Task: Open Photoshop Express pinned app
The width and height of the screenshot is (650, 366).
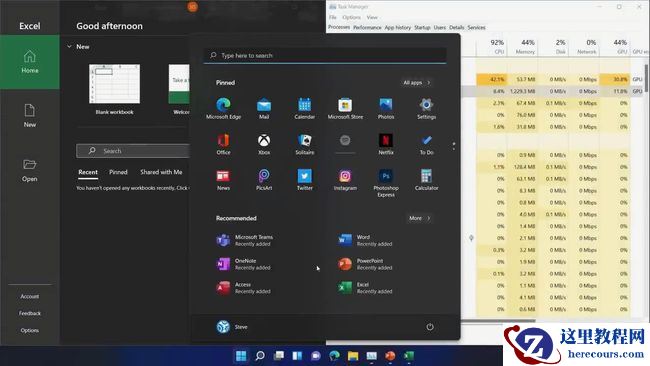Action: coord(386,183)
